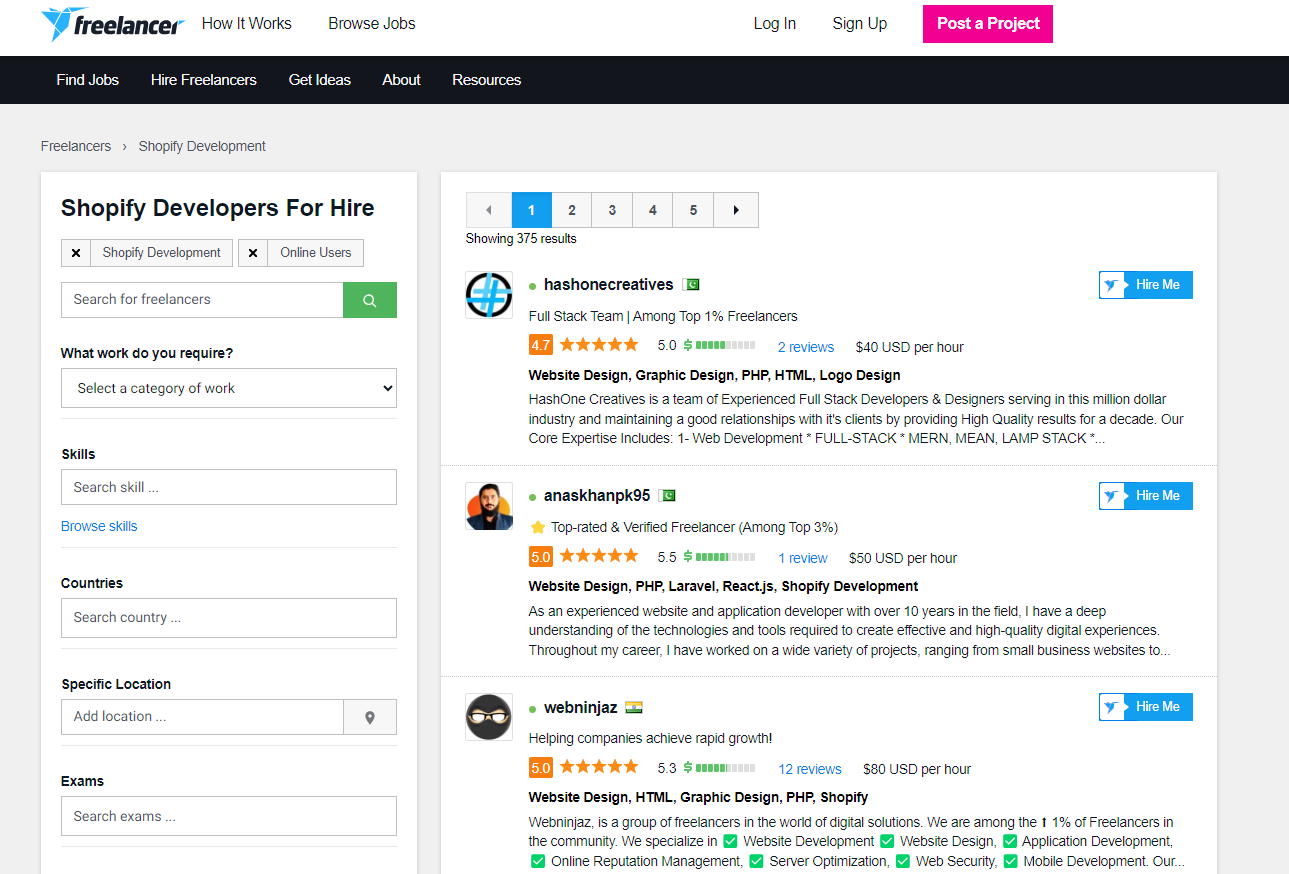The width and height of the screenshot is (1289, 874).
Task: Click webninjaz avatar icon
Action: tap(489, 717)
